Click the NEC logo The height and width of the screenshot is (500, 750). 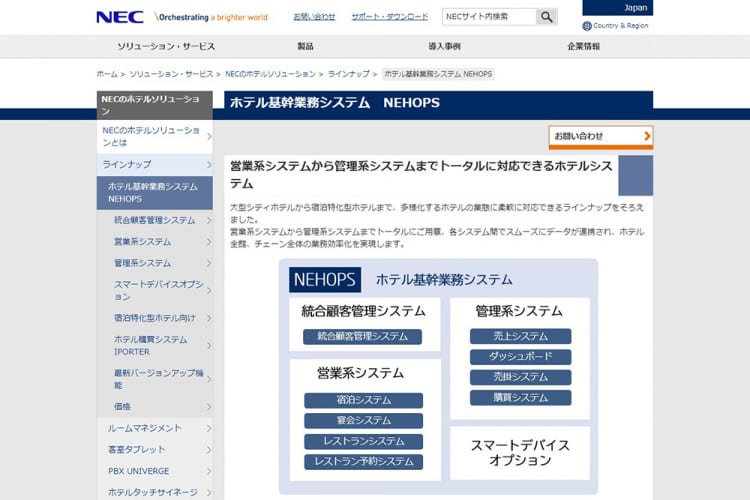(120, 17)
